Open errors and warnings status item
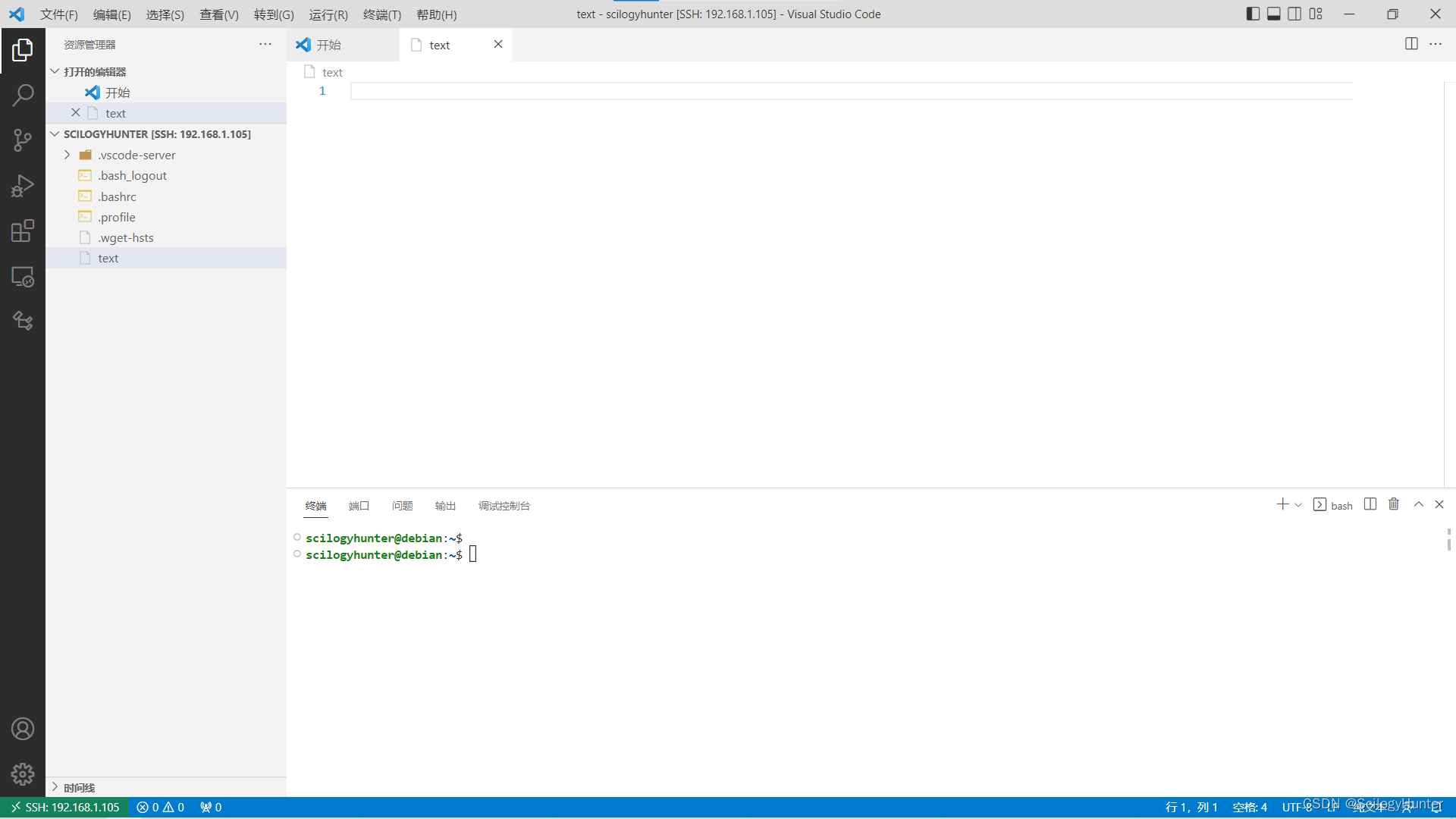1456x819 pixels. 161,808
